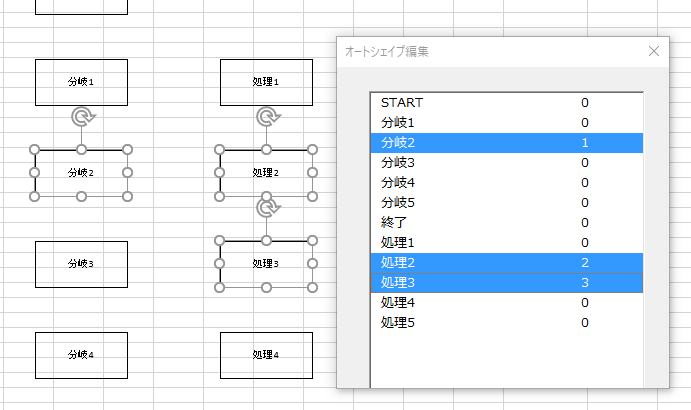Image resolution: width=691 pixels, height=410 pixels.
Task: Click the 処理1 shape on the sheet
Action: 266,82
